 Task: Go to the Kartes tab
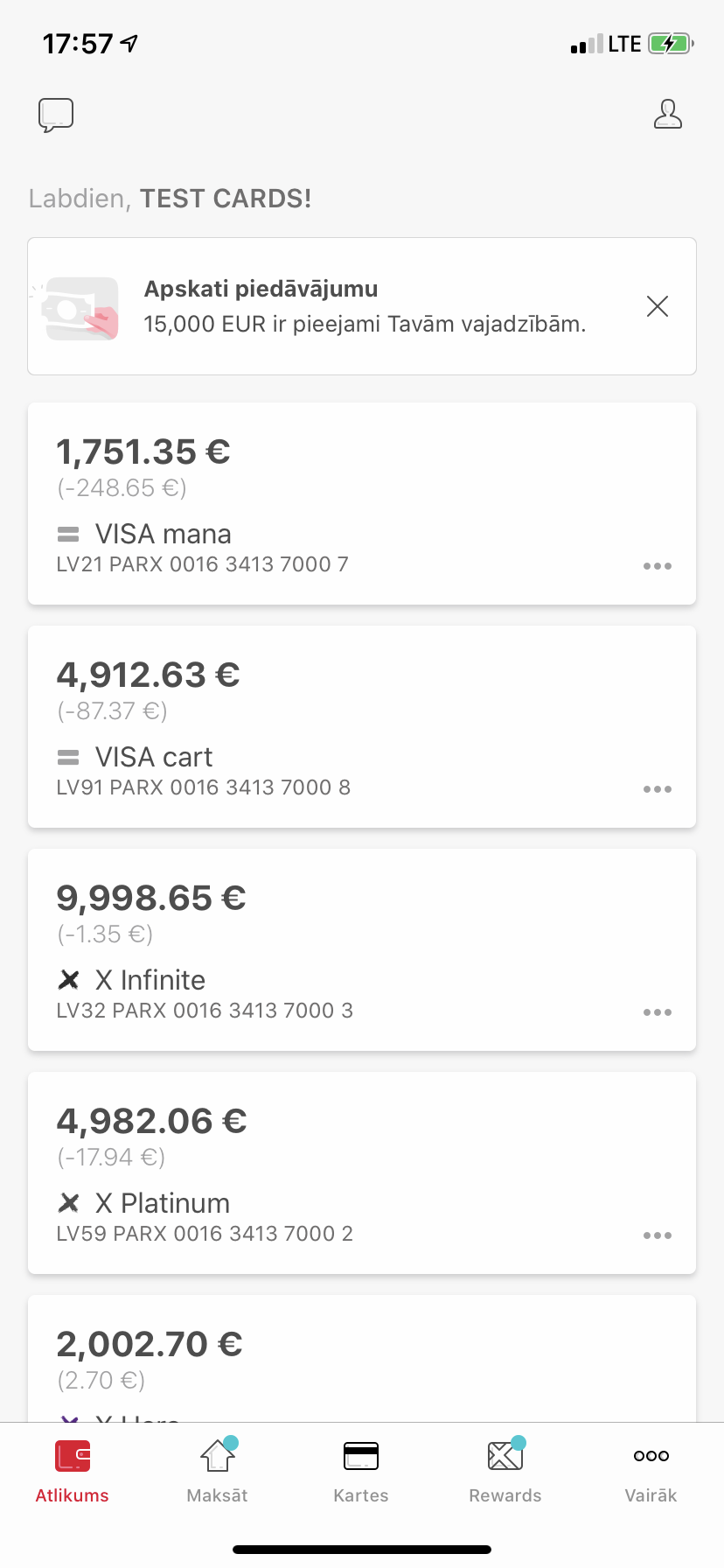coord(361,1470)
